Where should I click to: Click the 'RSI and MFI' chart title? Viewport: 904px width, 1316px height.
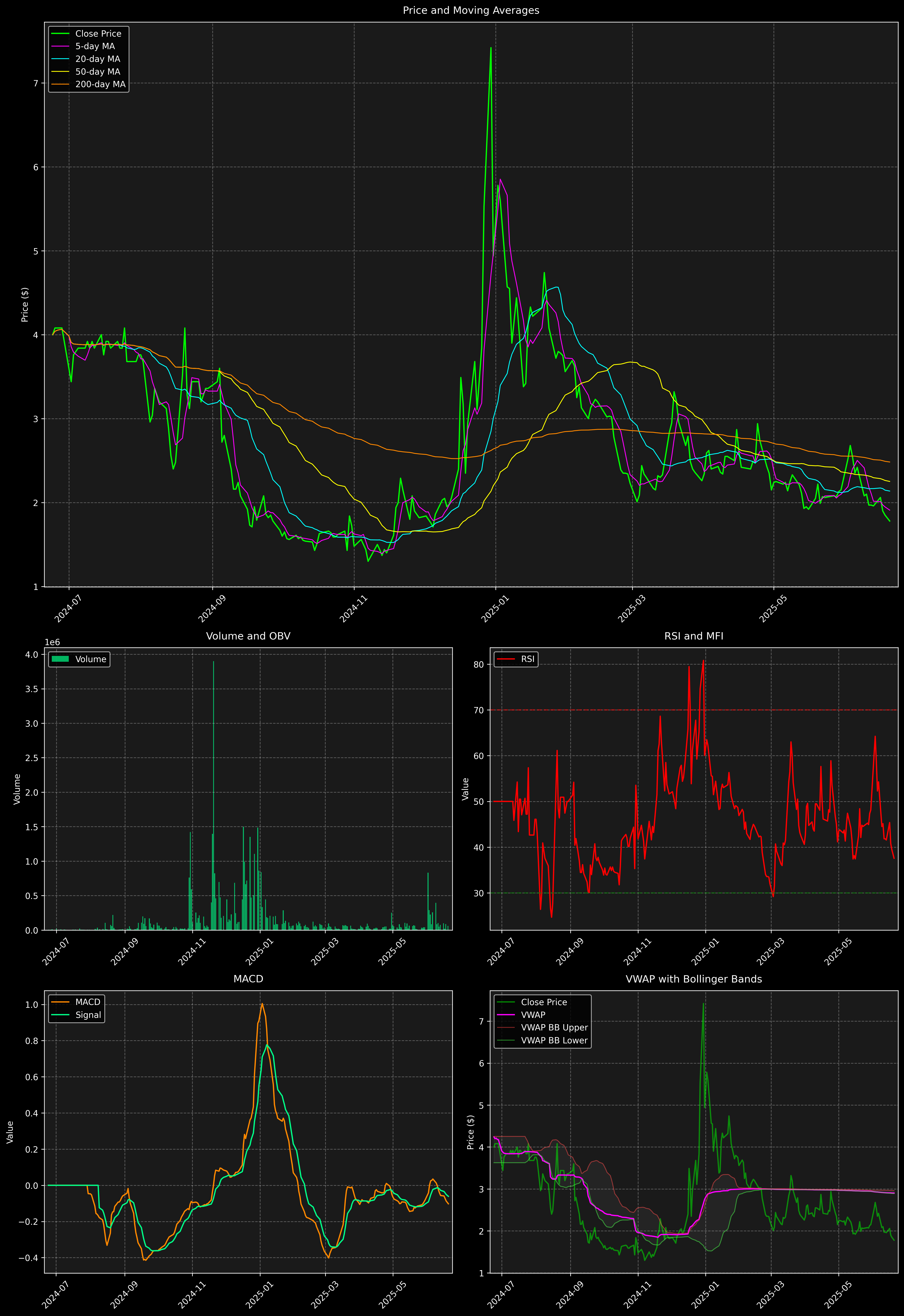click(694, 636)
